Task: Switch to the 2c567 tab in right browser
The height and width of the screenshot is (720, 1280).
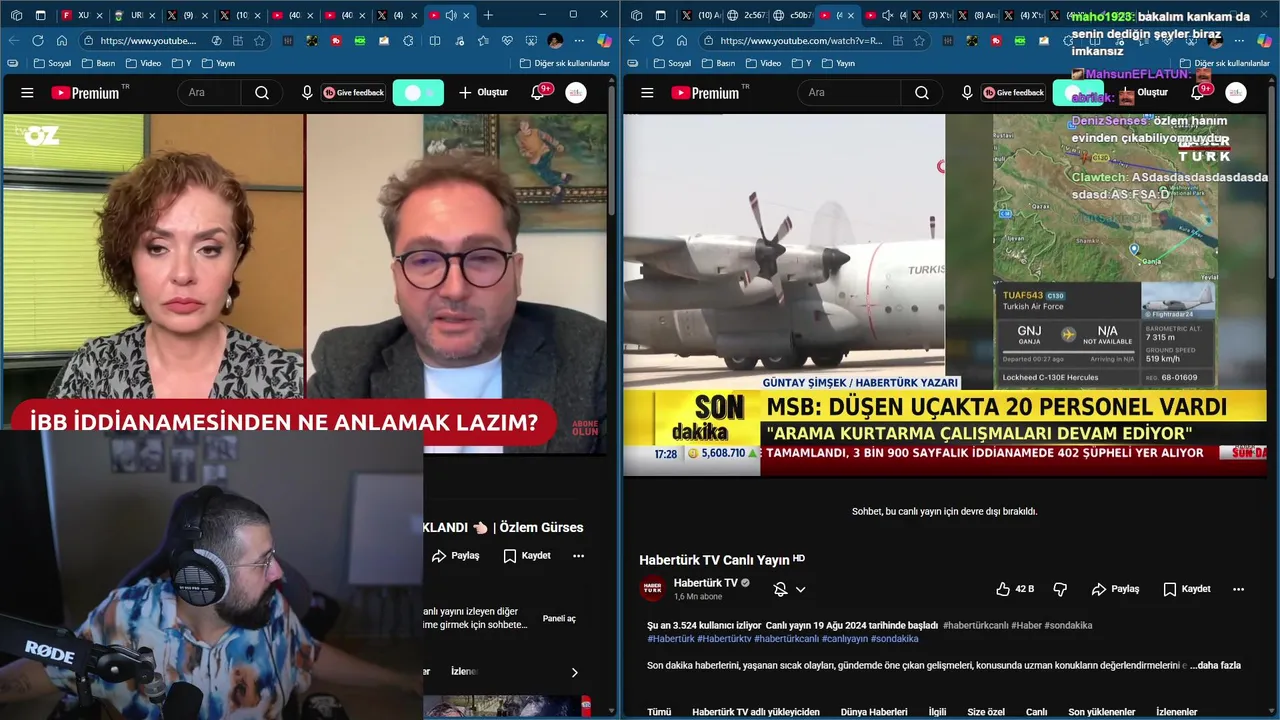Action: (748, 15)
